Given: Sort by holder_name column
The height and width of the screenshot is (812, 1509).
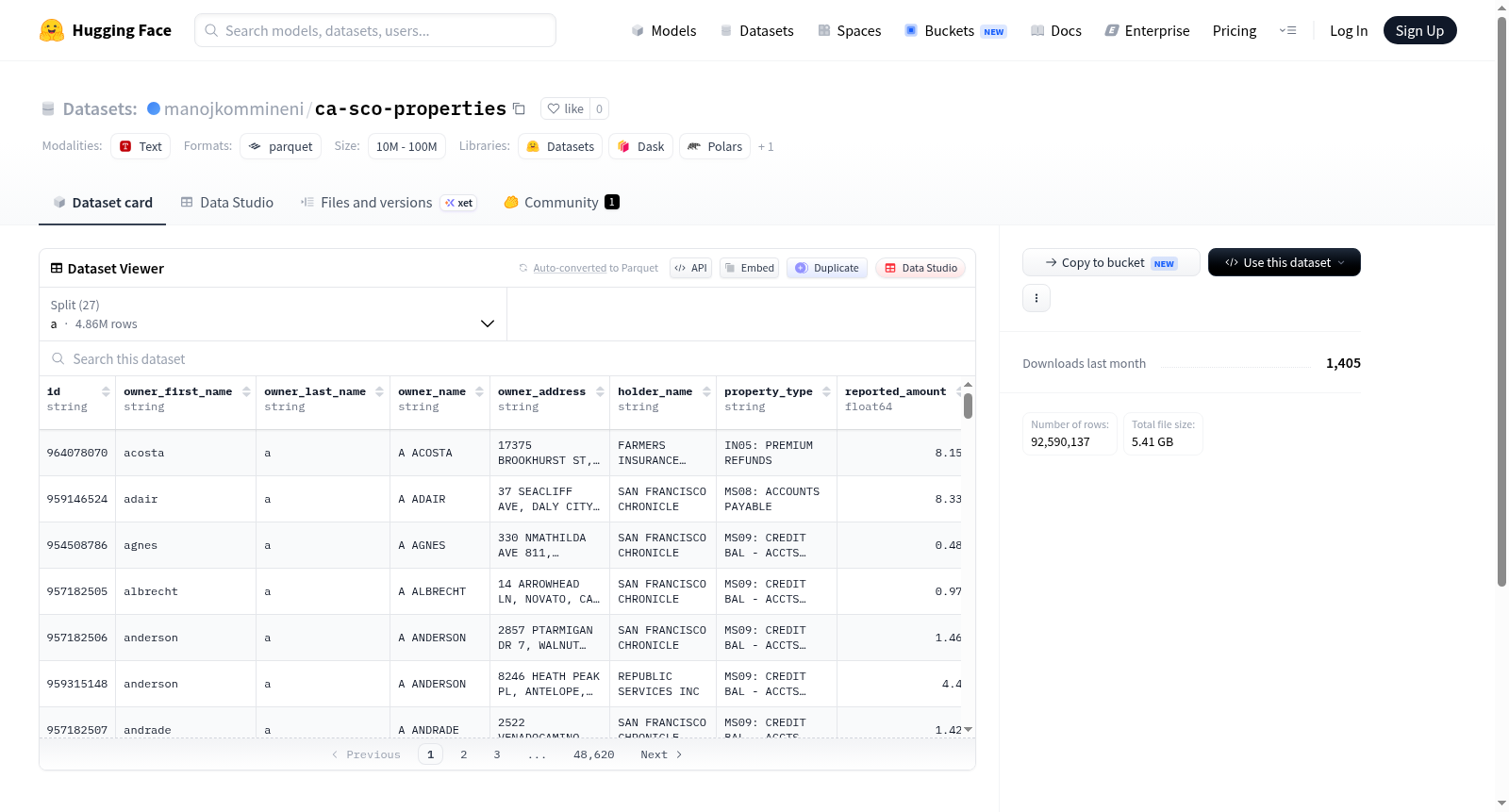Looking at the screenshot, I should [x=706, y=391].
